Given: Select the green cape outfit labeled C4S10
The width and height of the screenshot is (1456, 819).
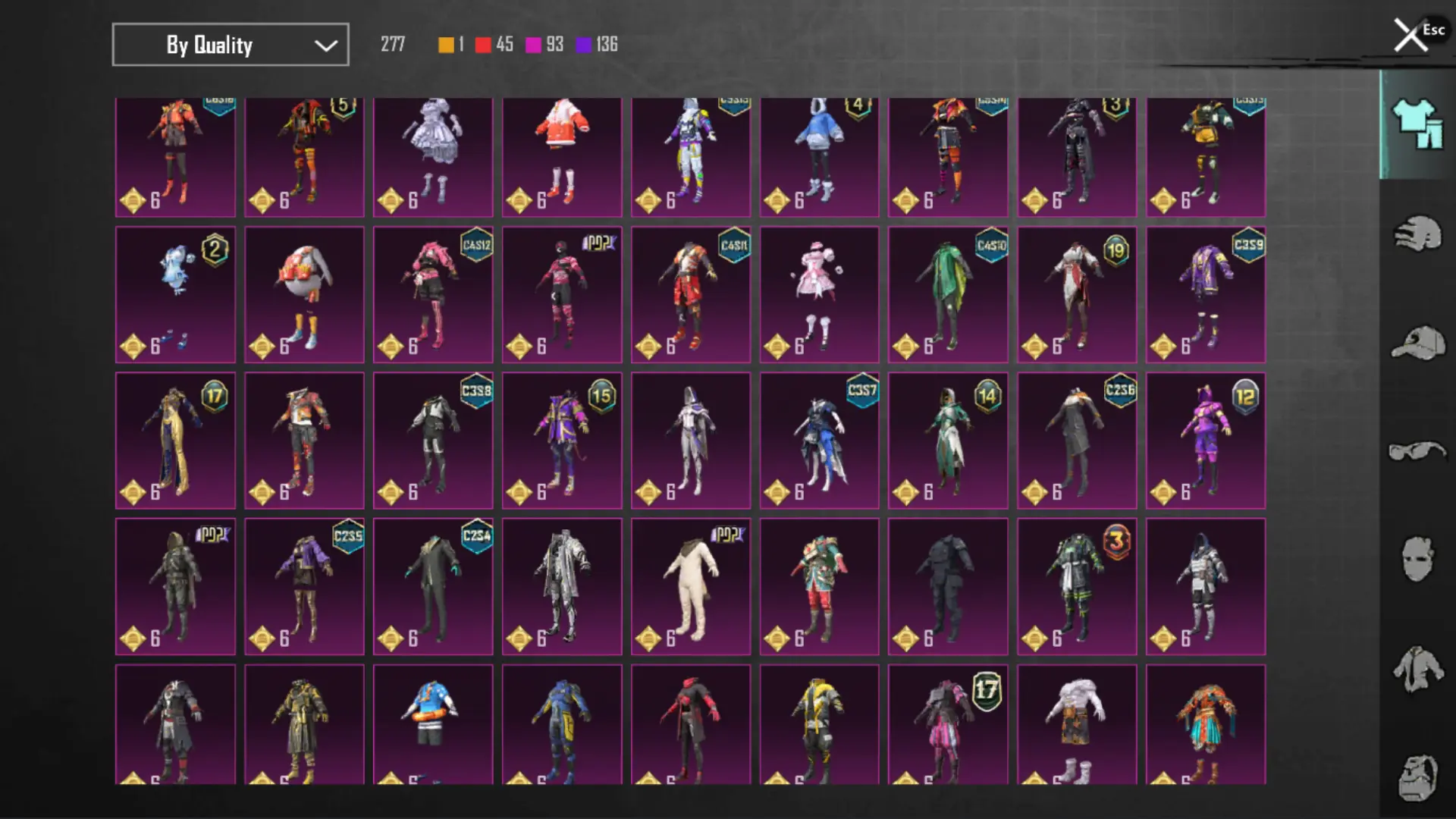Looking at the screenshot, I should pos(948,294).
